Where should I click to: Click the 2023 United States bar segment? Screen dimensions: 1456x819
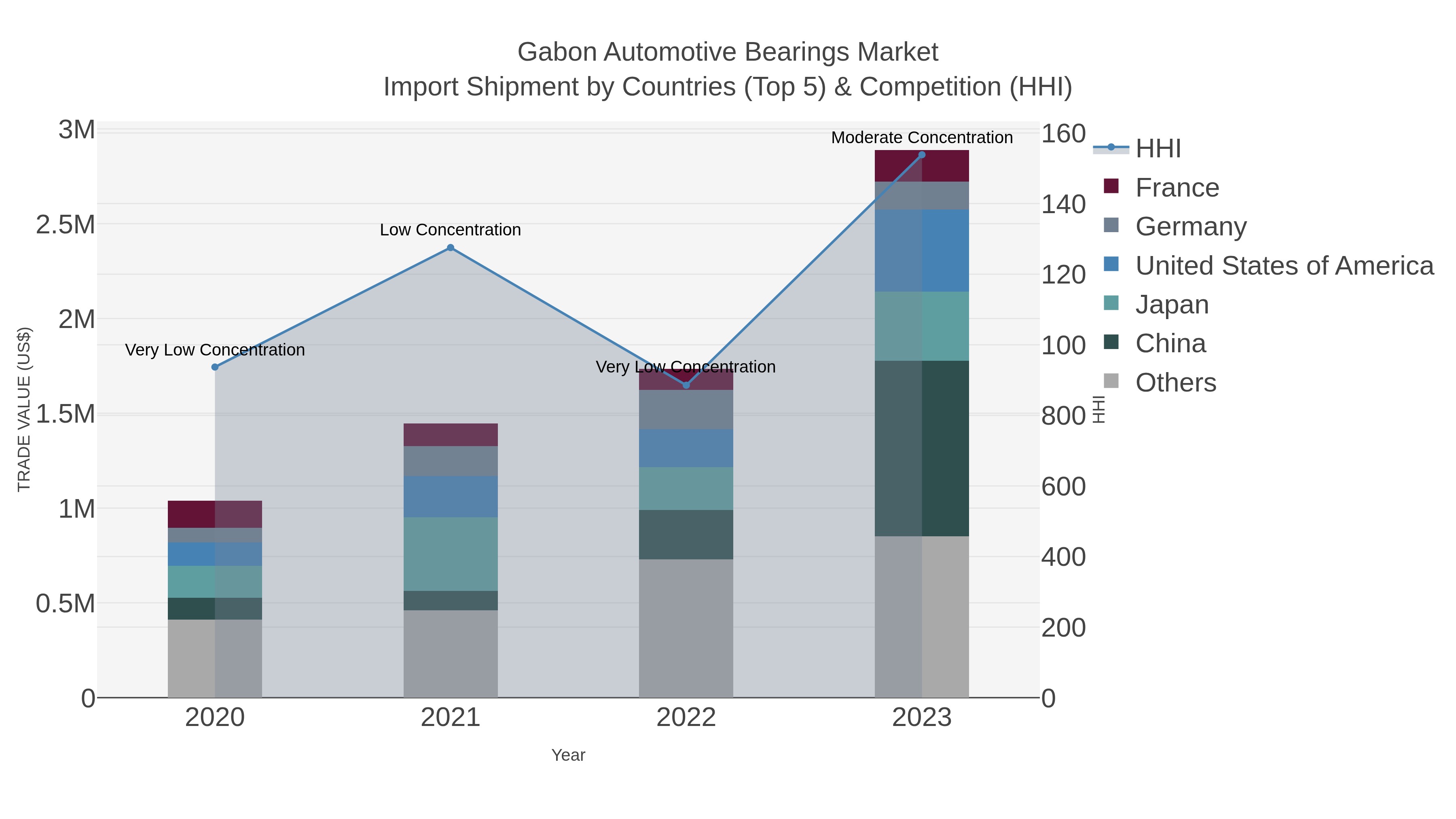point(922,250)
